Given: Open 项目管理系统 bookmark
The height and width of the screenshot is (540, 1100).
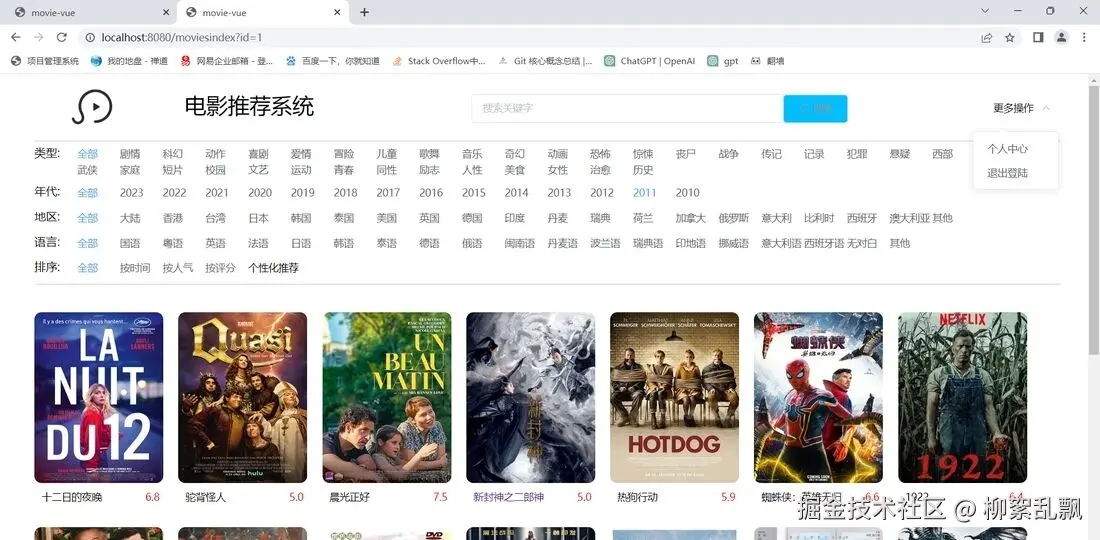Looking at the screenshot, I should point(45,61).
